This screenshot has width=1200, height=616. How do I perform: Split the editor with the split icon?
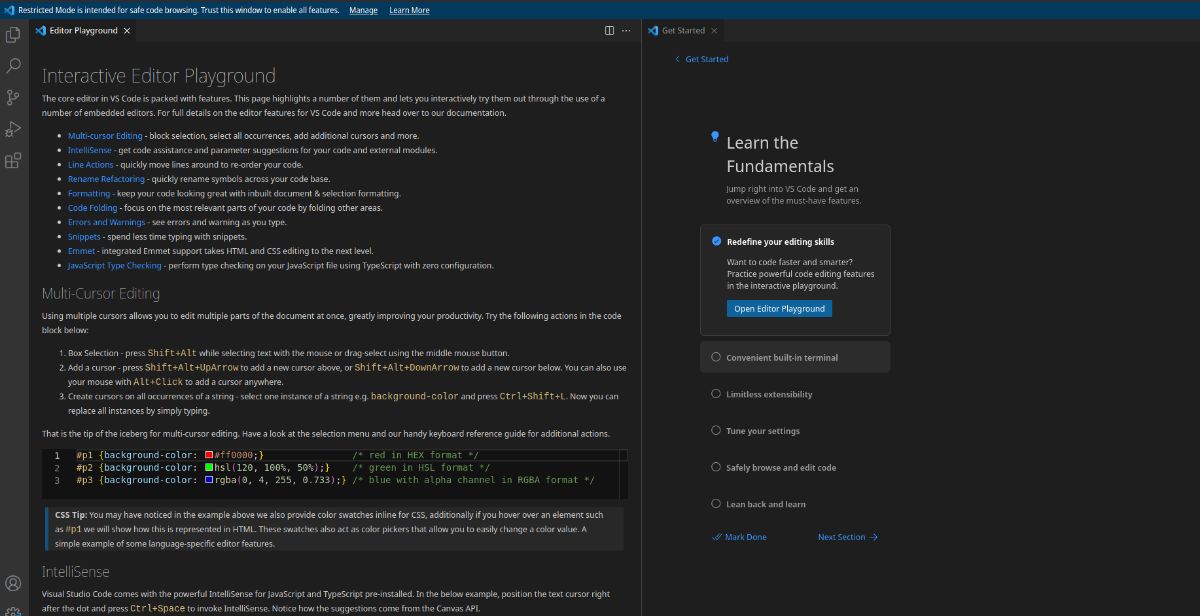pos(609,30)
